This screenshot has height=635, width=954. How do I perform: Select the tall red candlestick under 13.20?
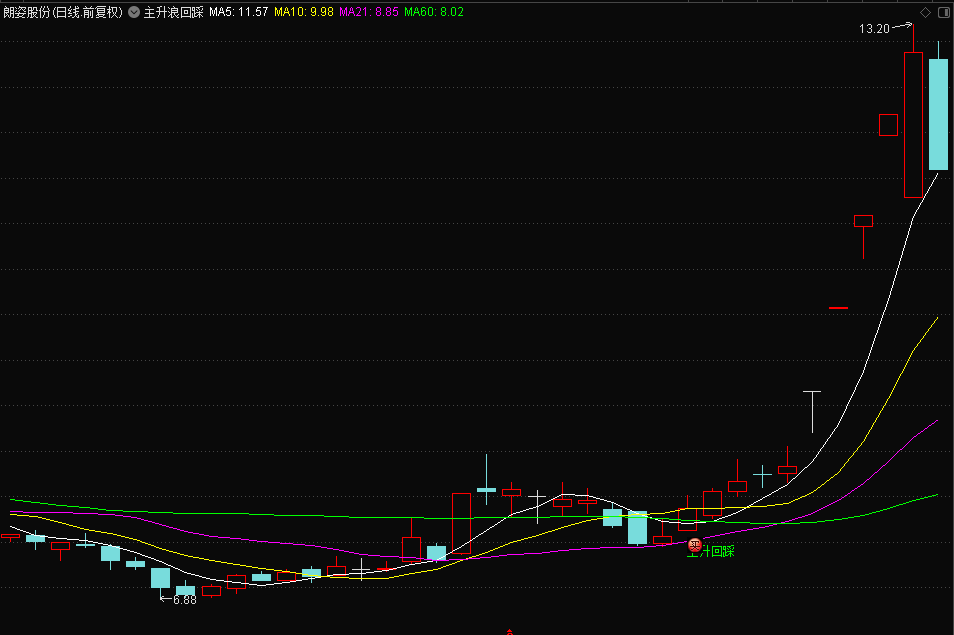tap(913, 125)
